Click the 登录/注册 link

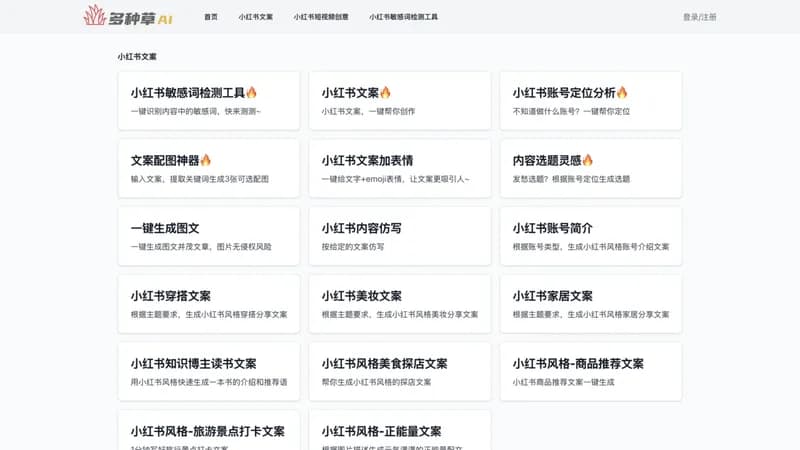click(699, 17)
